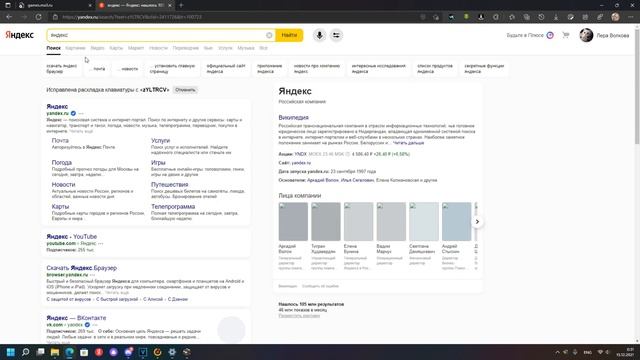Screen dimensions: 640x360
Task: Open the shopping cart icon
Action: pyautogui.click(x=565, y=35)
